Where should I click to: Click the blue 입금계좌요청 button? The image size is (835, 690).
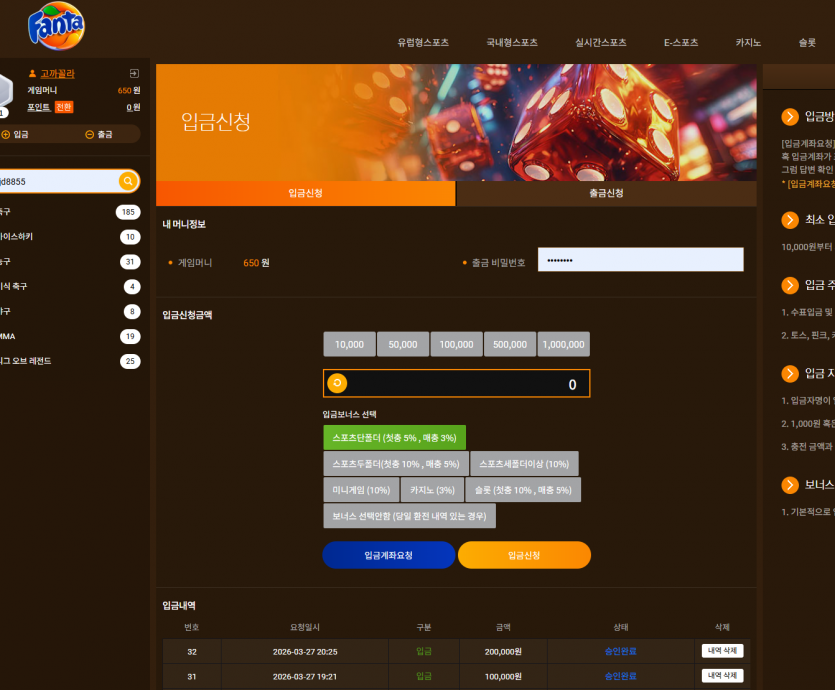point(389,555)
